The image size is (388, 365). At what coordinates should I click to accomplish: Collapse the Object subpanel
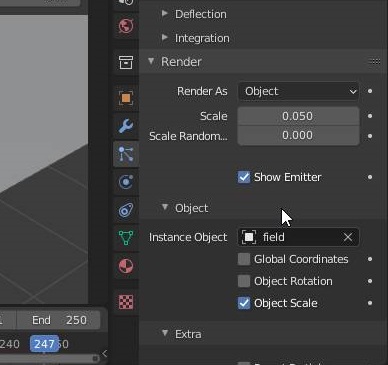[x=165, y=207]
